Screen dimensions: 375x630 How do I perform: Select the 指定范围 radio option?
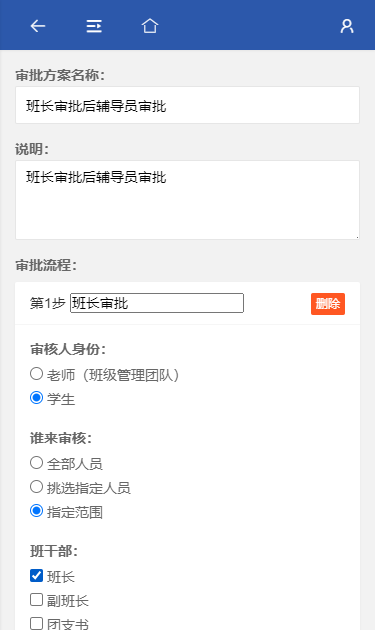point(37,511)
